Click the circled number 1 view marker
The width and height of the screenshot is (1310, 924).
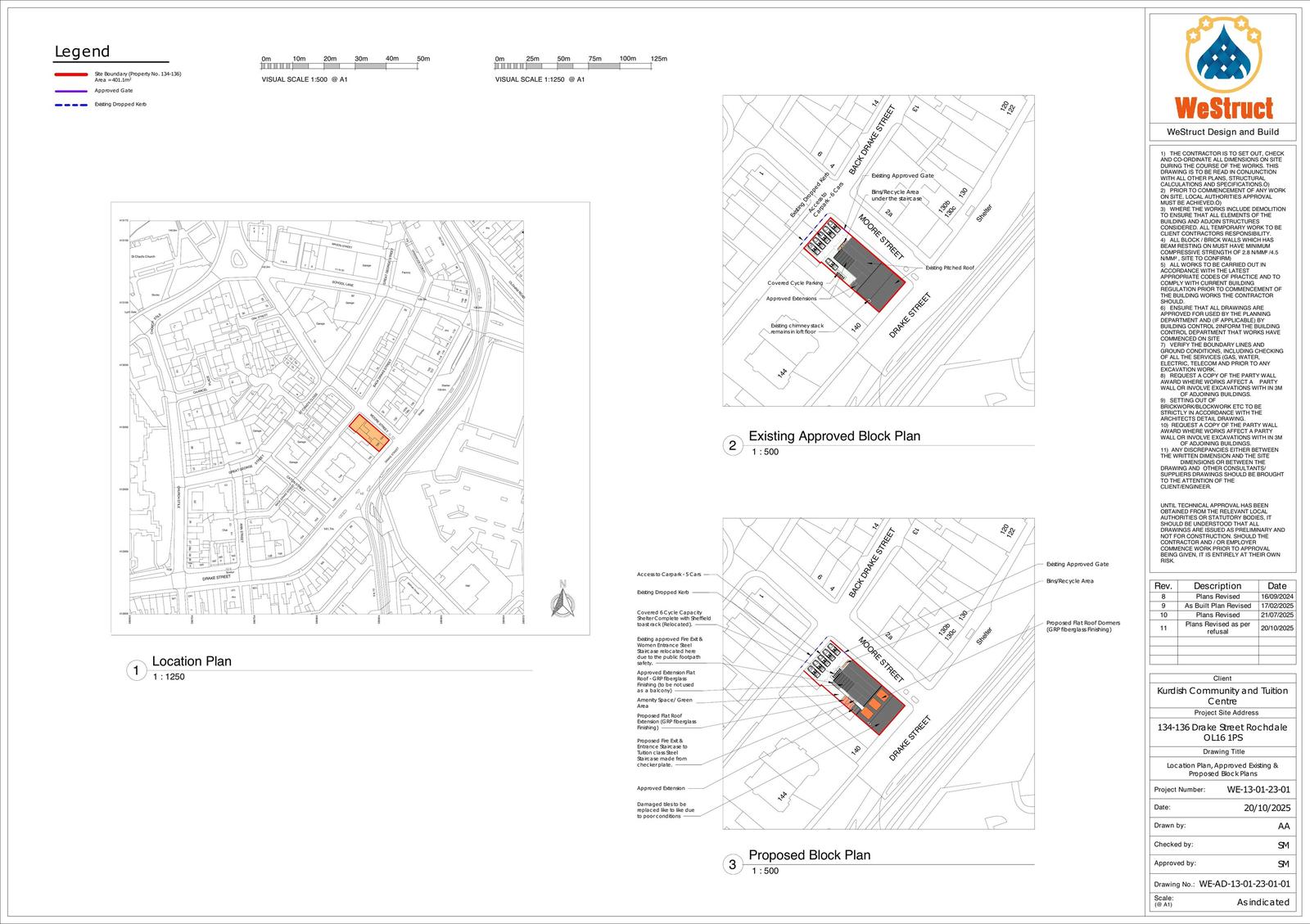pyautogui.click(x=136, y=671)
